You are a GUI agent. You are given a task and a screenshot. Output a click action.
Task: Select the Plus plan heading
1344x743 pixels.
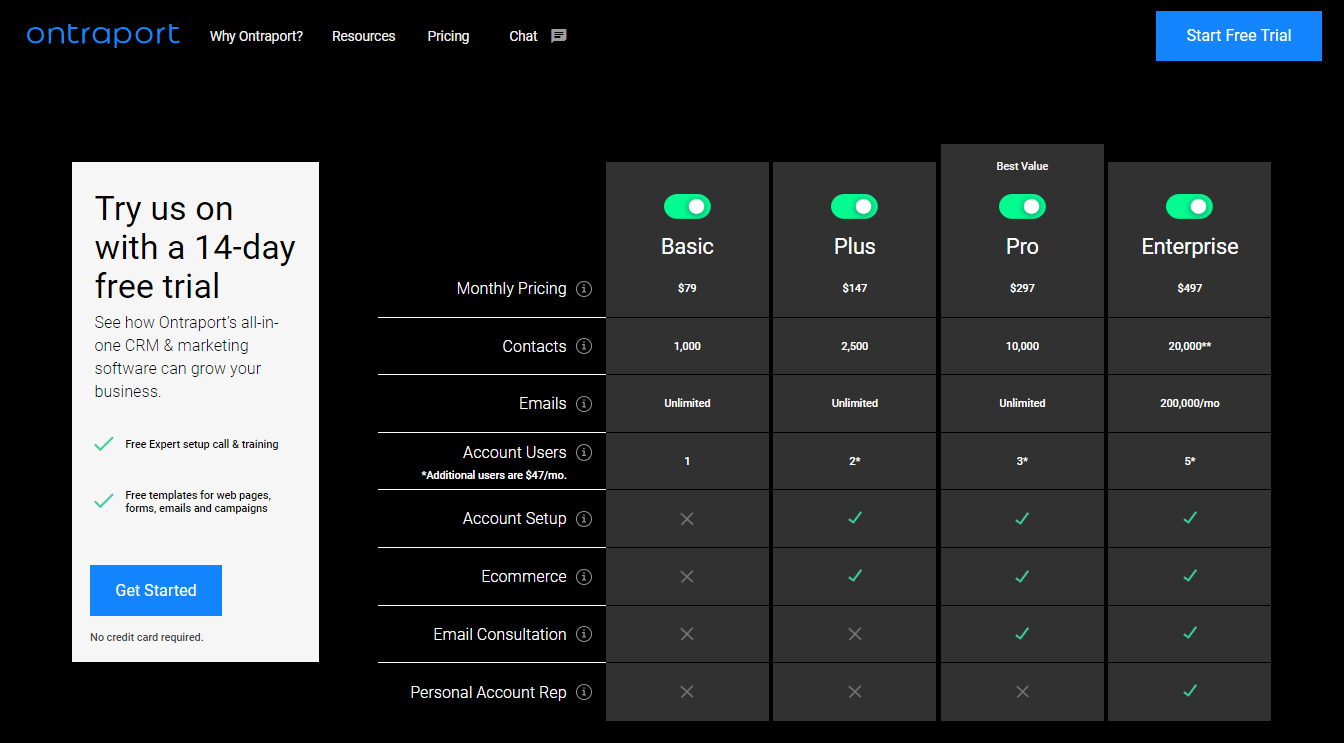854,247
